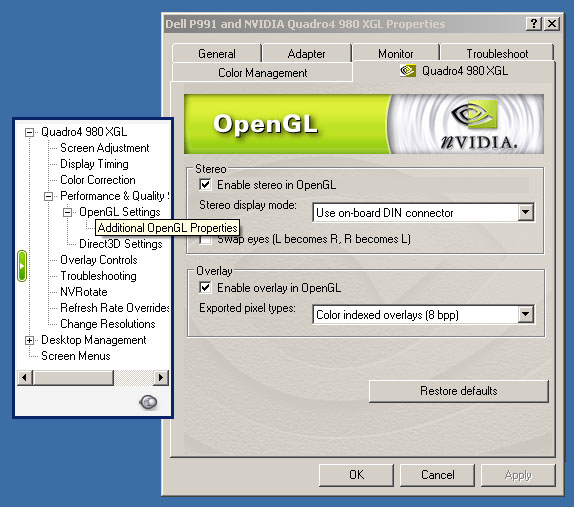Select Desktop Management tree item
This screenshot has height=507, width=574.
(94, 340)
